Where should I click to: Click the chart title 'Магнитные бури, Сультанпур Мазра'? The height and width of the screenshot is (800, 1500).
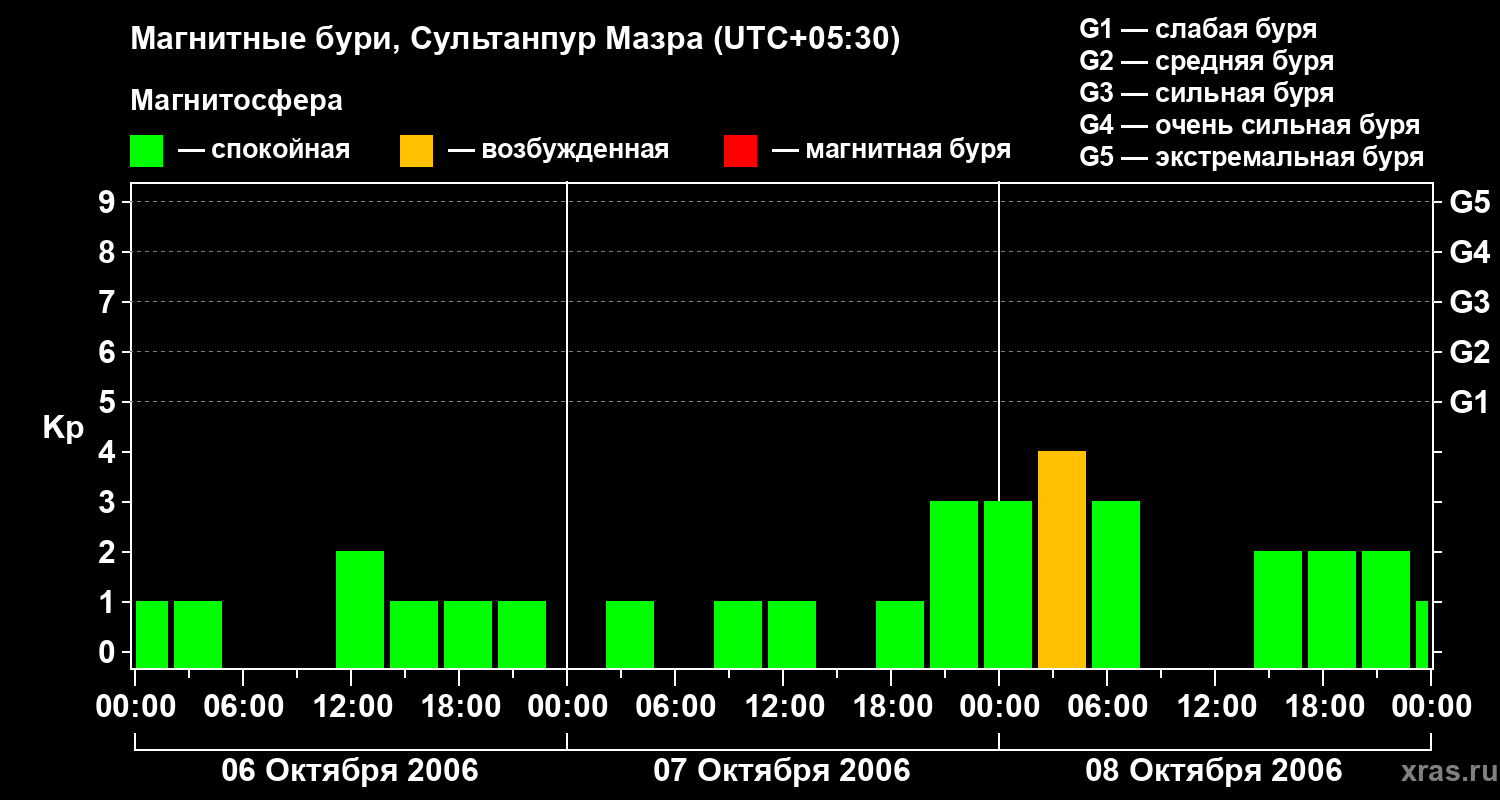click(x=415, y=40)
